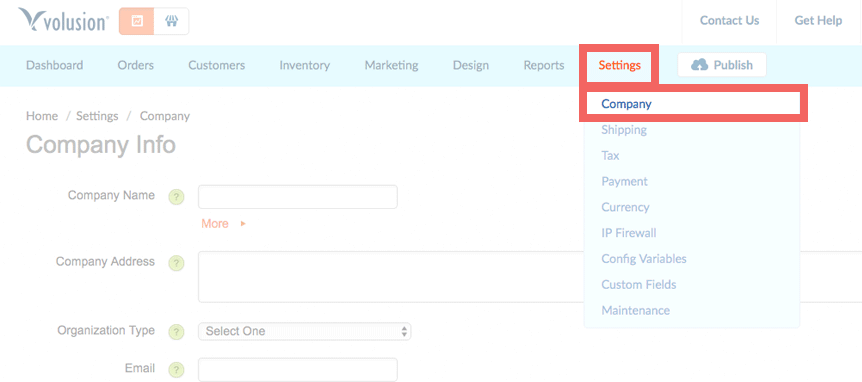
Task: Click the Company Name field label
Action: point(111,195)
